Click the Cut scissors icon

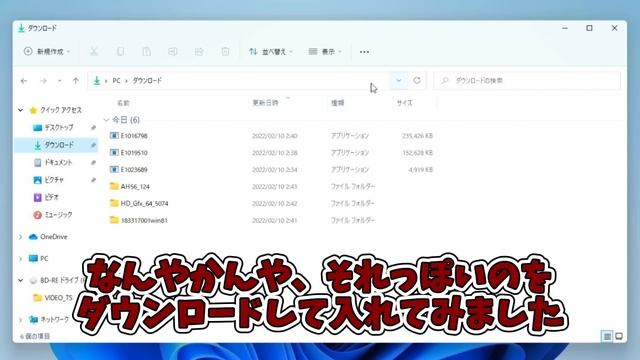pos(94,51)
